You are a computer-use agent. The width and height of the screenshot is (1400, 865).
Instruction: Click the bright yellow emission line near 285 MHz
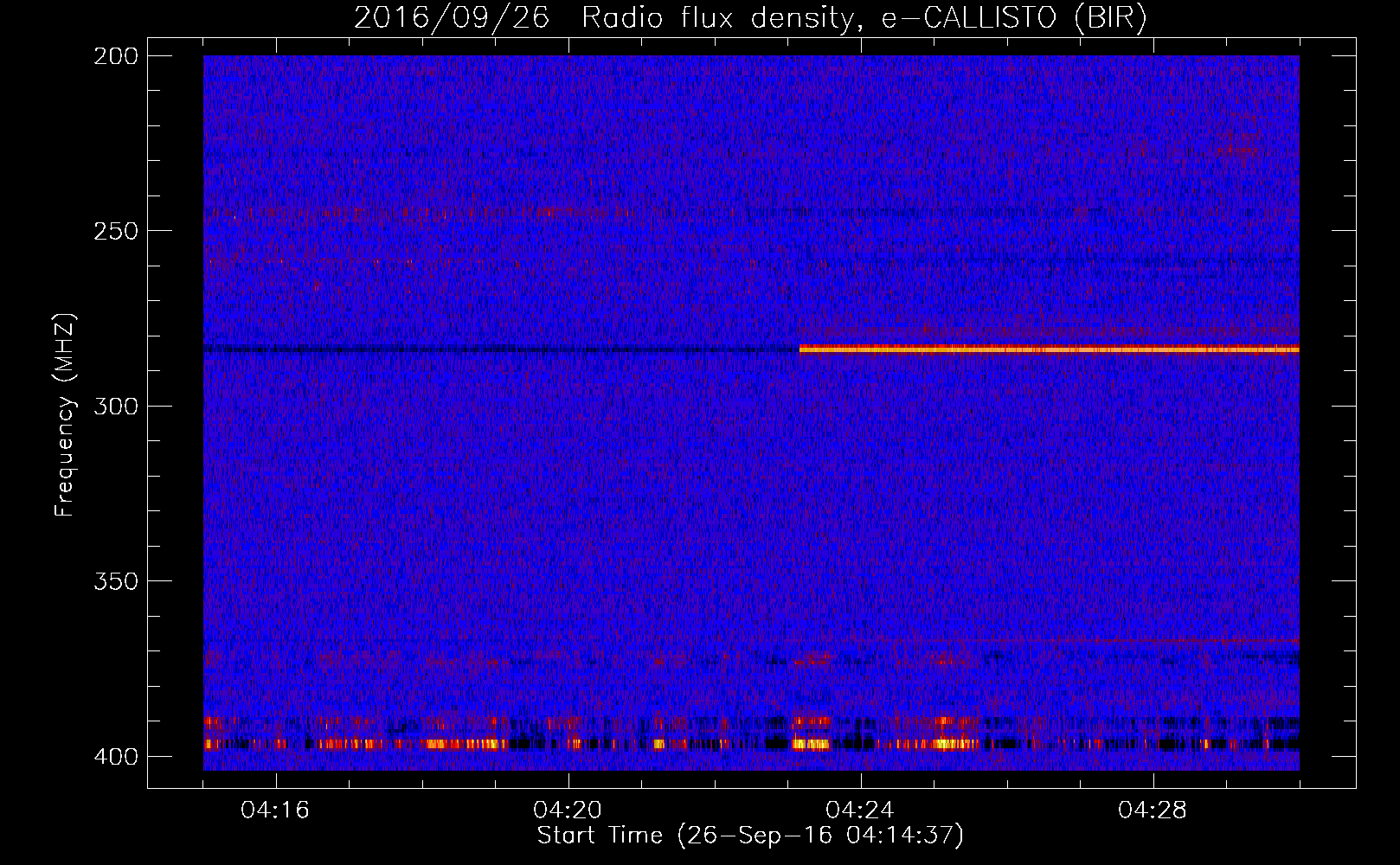[x=1050, y=349]
